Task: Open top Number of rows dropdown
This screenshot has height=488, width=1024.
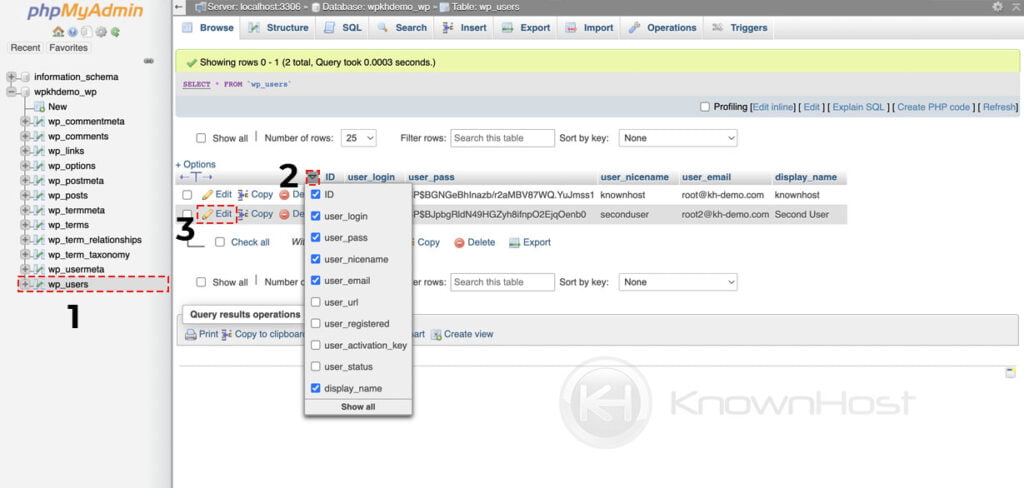Action: 359,138
